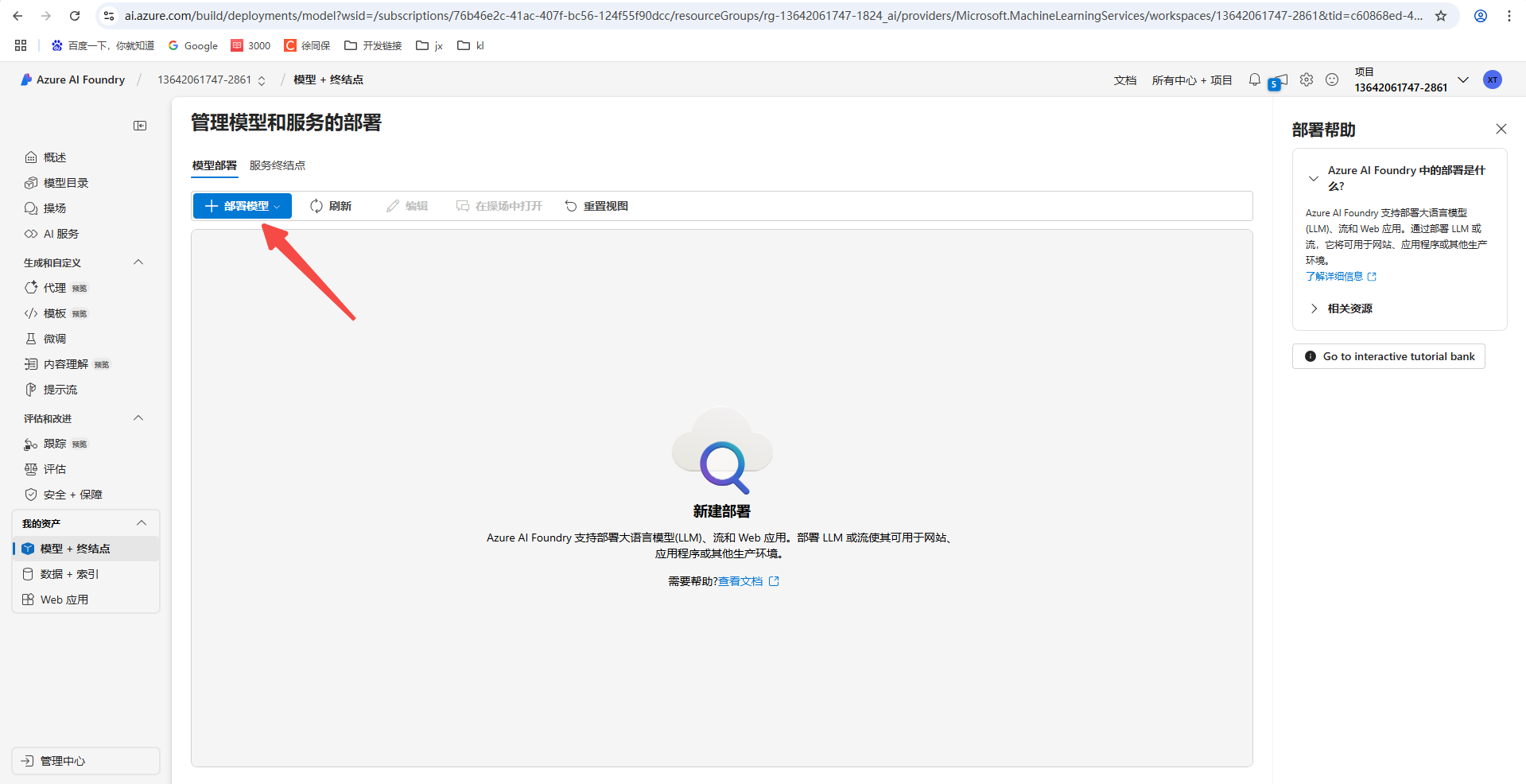1526x784 pixels.
Task: Collapse the left navigation sidebar
Action: coord(140,126)
